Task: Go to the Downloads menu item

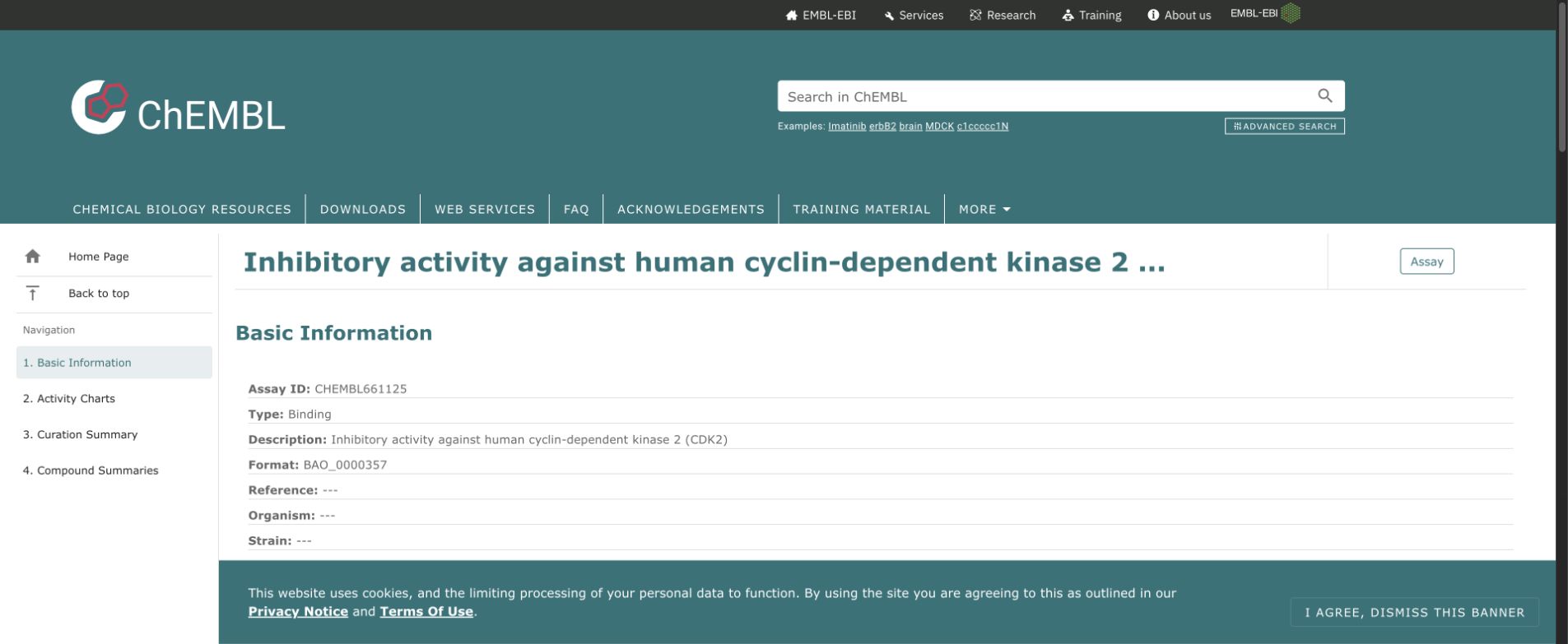Action: tap(363, 209)
